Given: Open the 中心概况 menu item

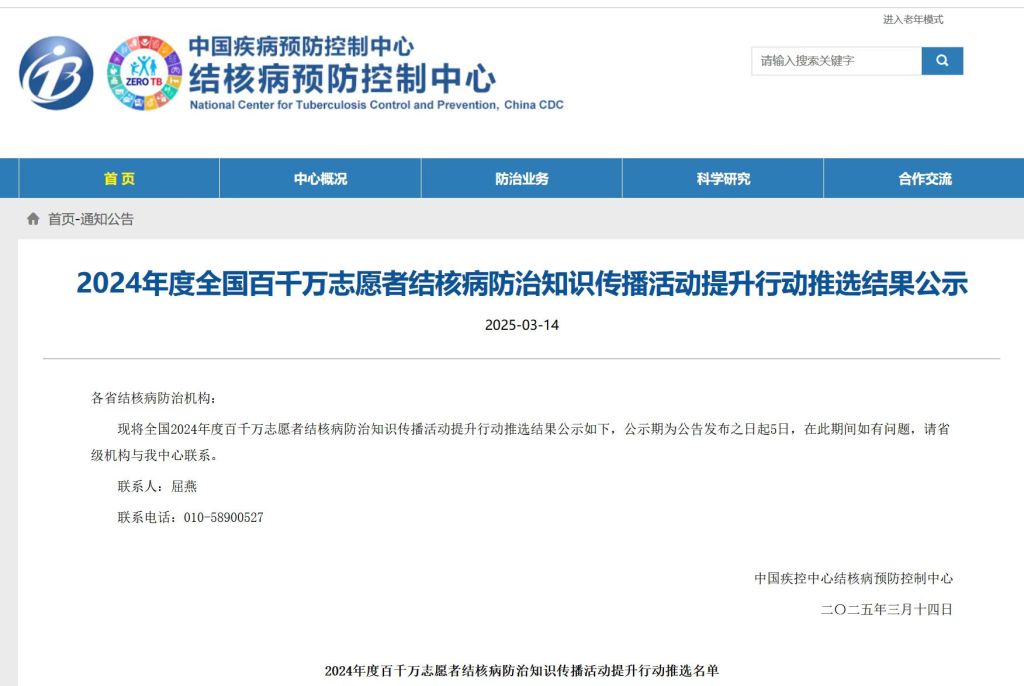Looking at the screenshot, I should pos(320,178).
